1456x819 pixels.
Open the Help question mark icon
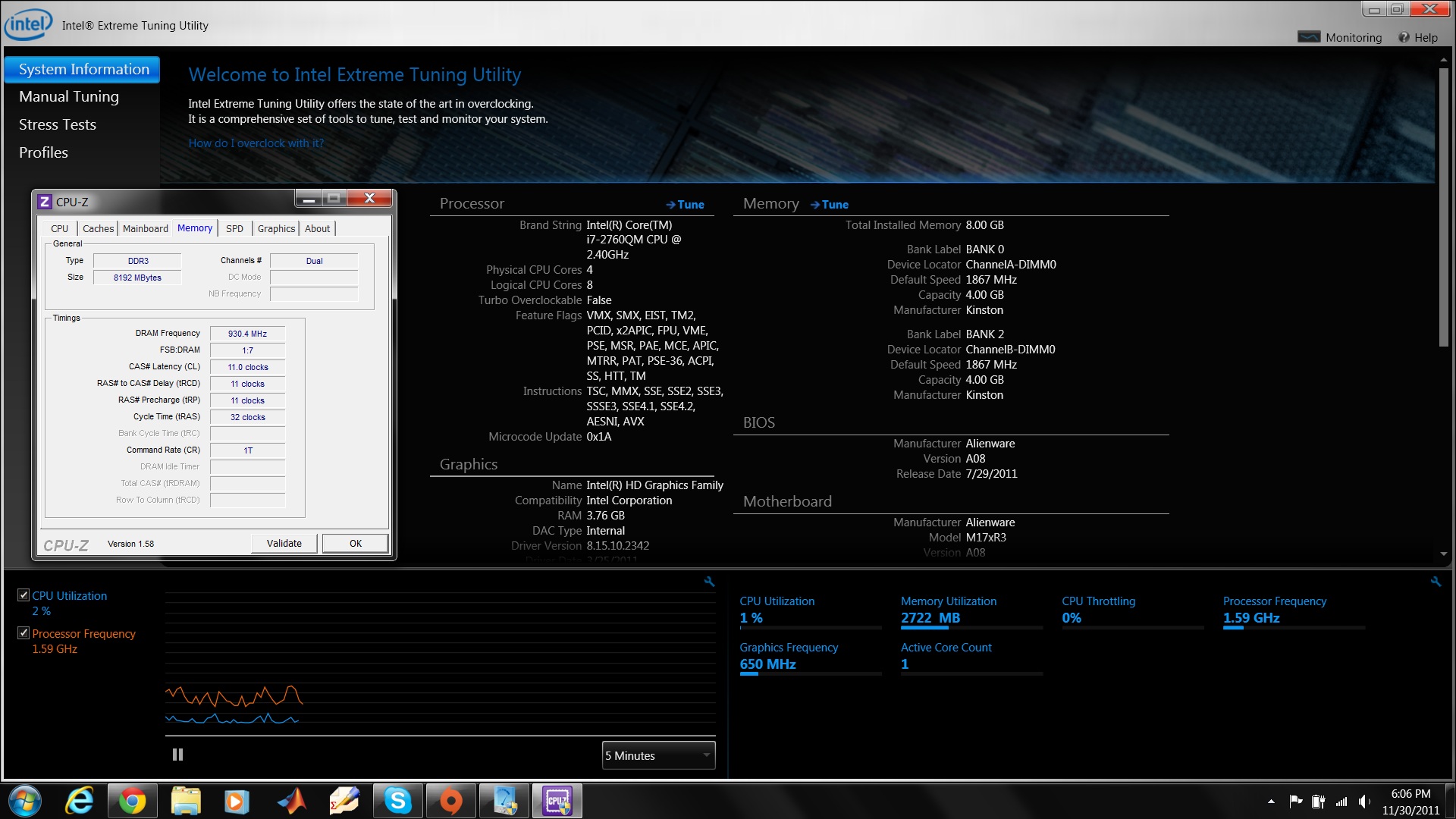tap(1404, 37)
